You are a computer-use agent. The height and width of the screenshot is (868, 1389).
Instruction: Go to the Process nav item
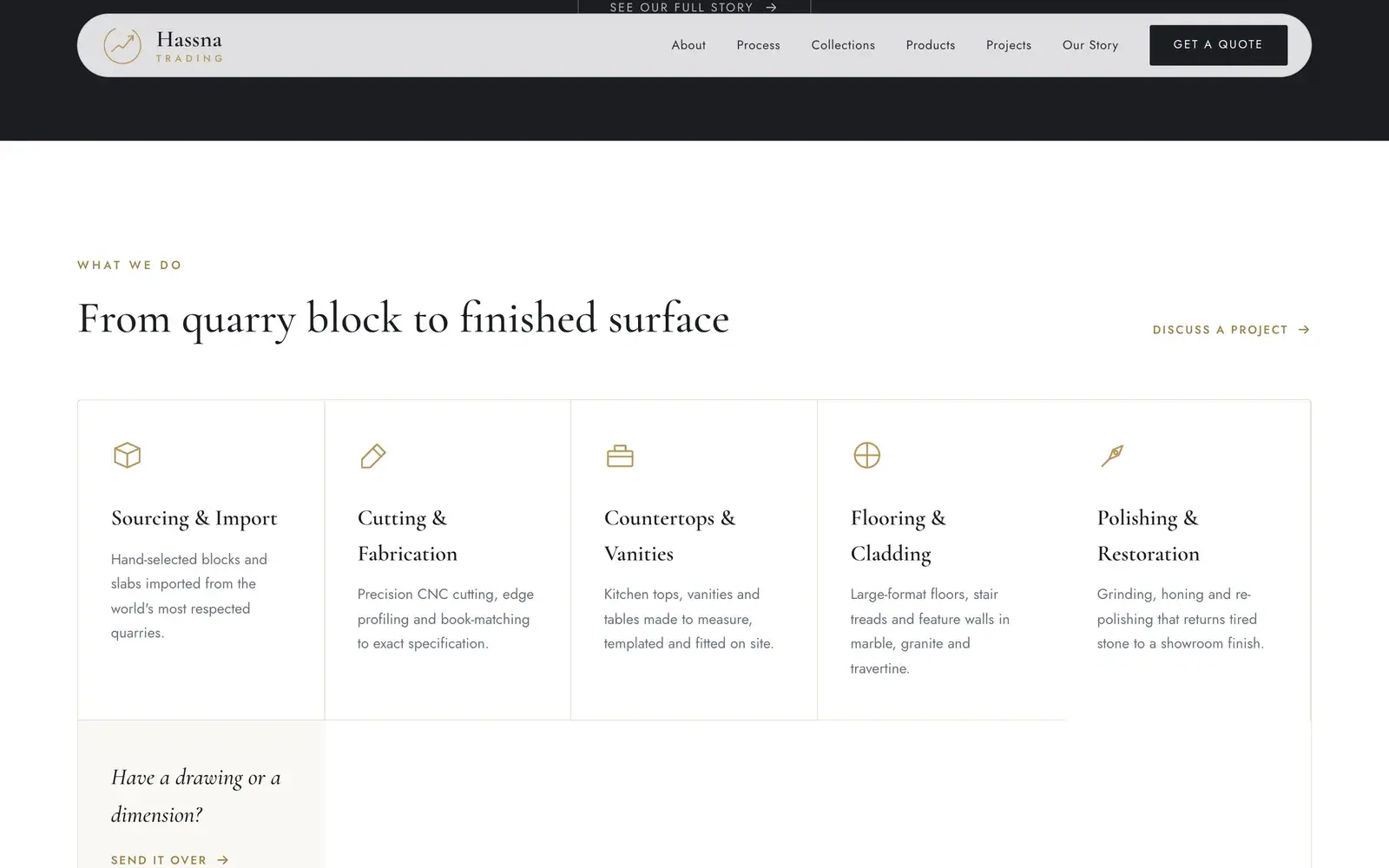pos(759,45)
